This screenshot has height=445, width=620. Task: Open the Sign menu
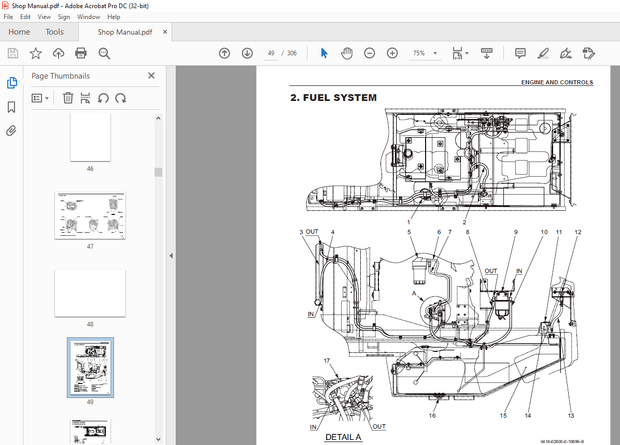coord(64,17)
